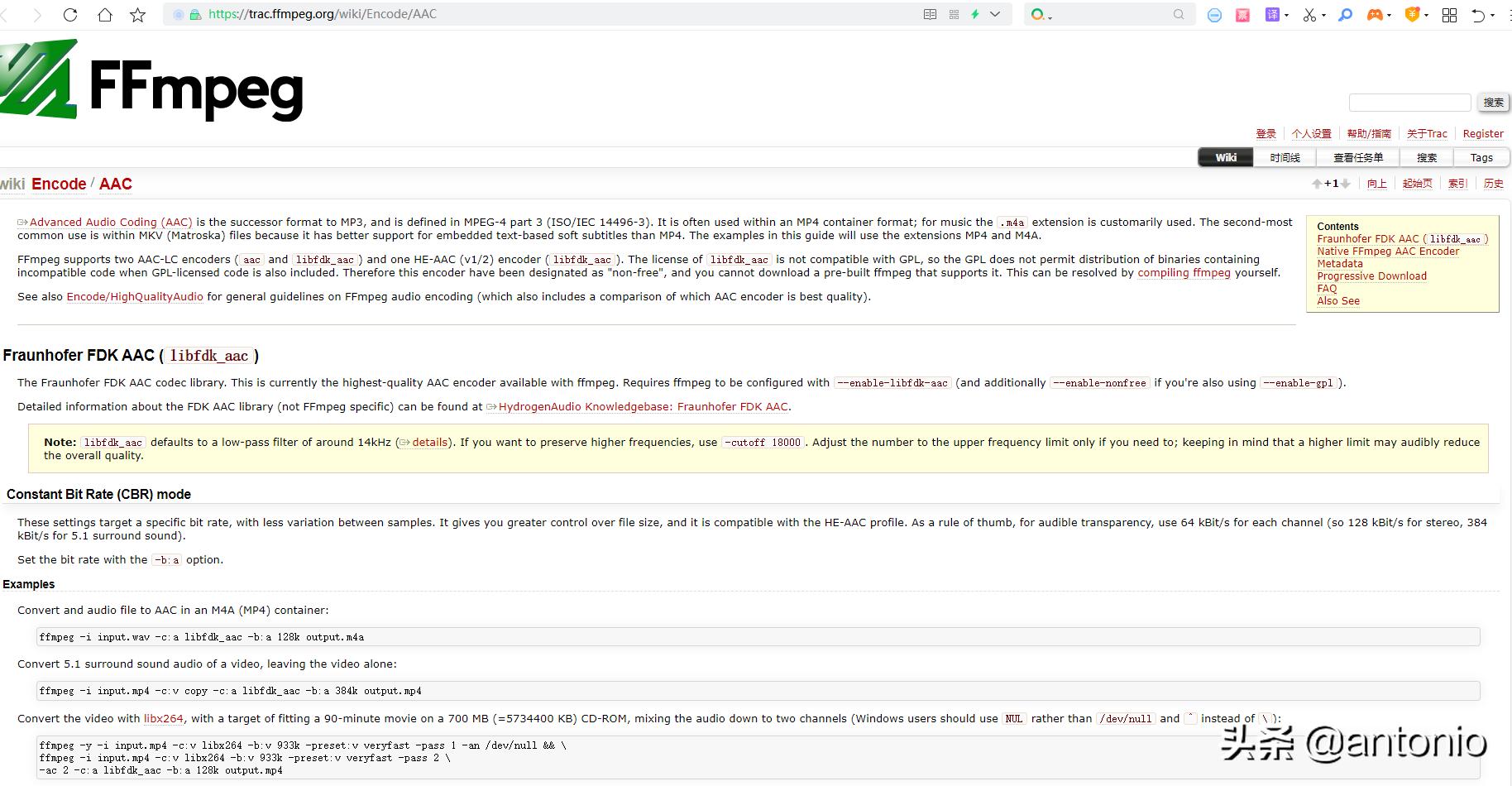1512x786 pixels.
Task: Reload the page with the refresh icon
Action: click(x=70, y=15)
